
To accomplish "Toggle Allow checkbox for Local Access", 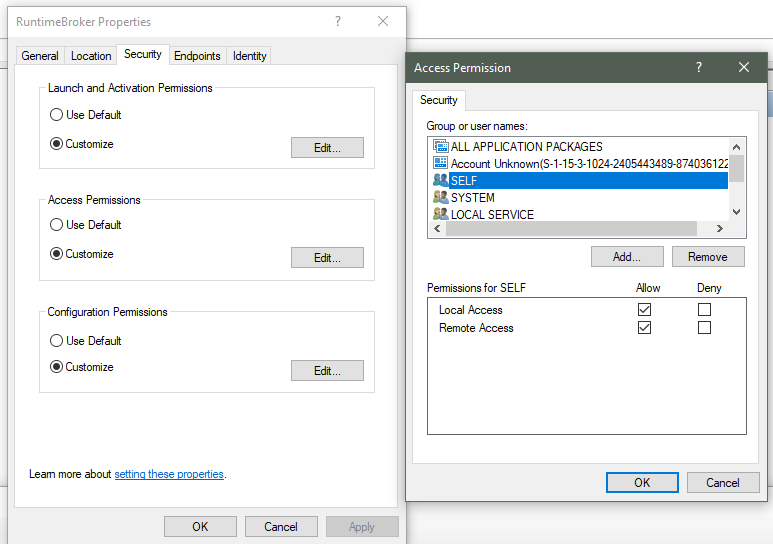I will tap(644, 309).
